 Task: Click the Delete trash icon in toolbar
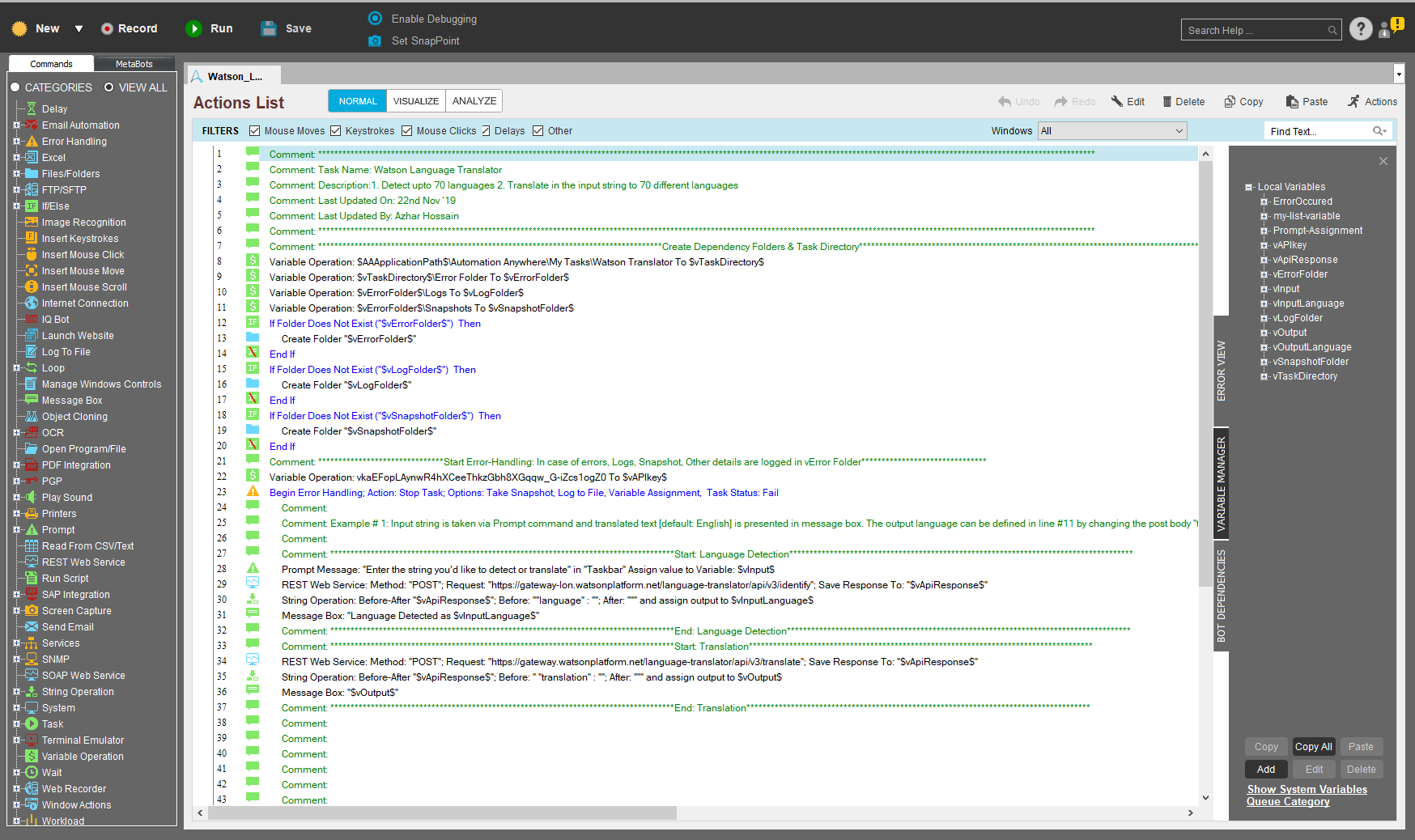tap(1167, 102)
